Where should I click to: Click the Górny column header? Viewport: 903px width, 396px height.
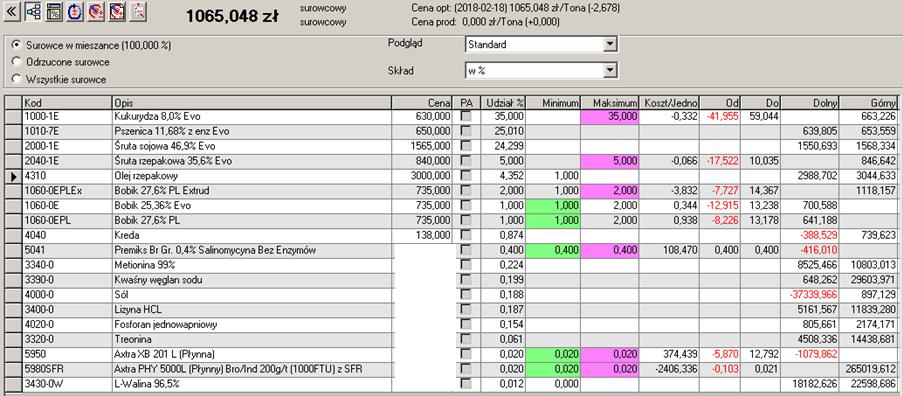click(869, 103)
